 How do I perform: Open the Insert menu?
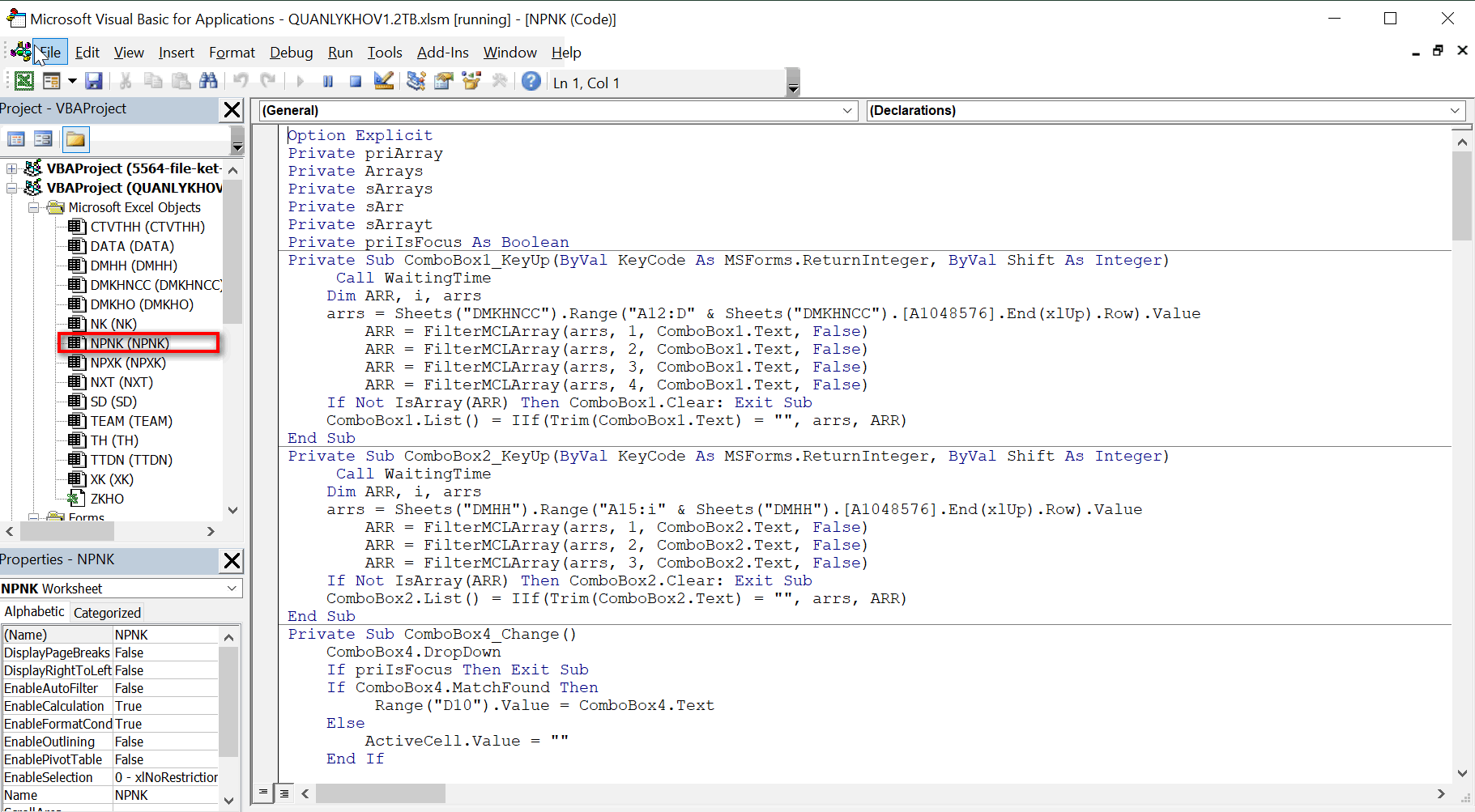[176, 53]
